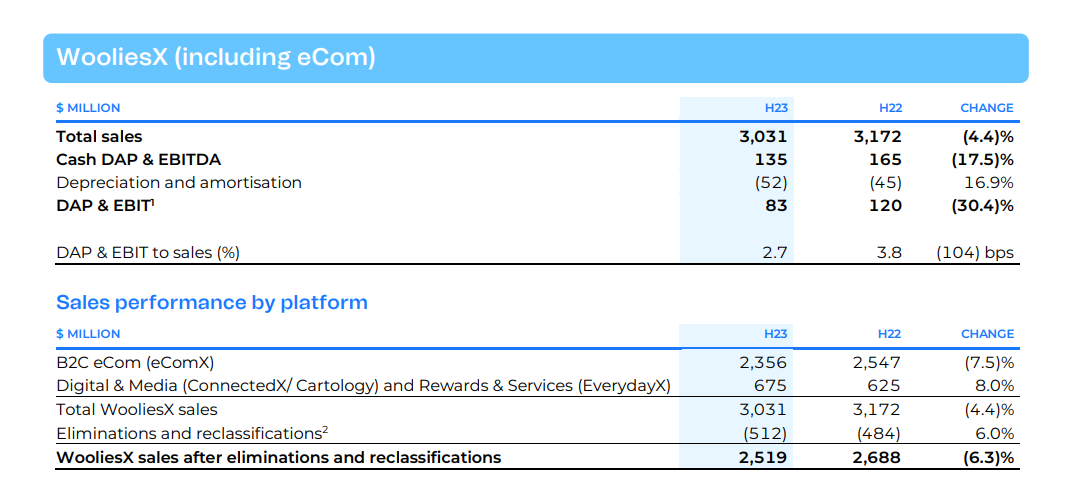Select the H23 B2C eCom value 2,356
This screenshot has height=490, width=1077.
[x=762, y=362]
